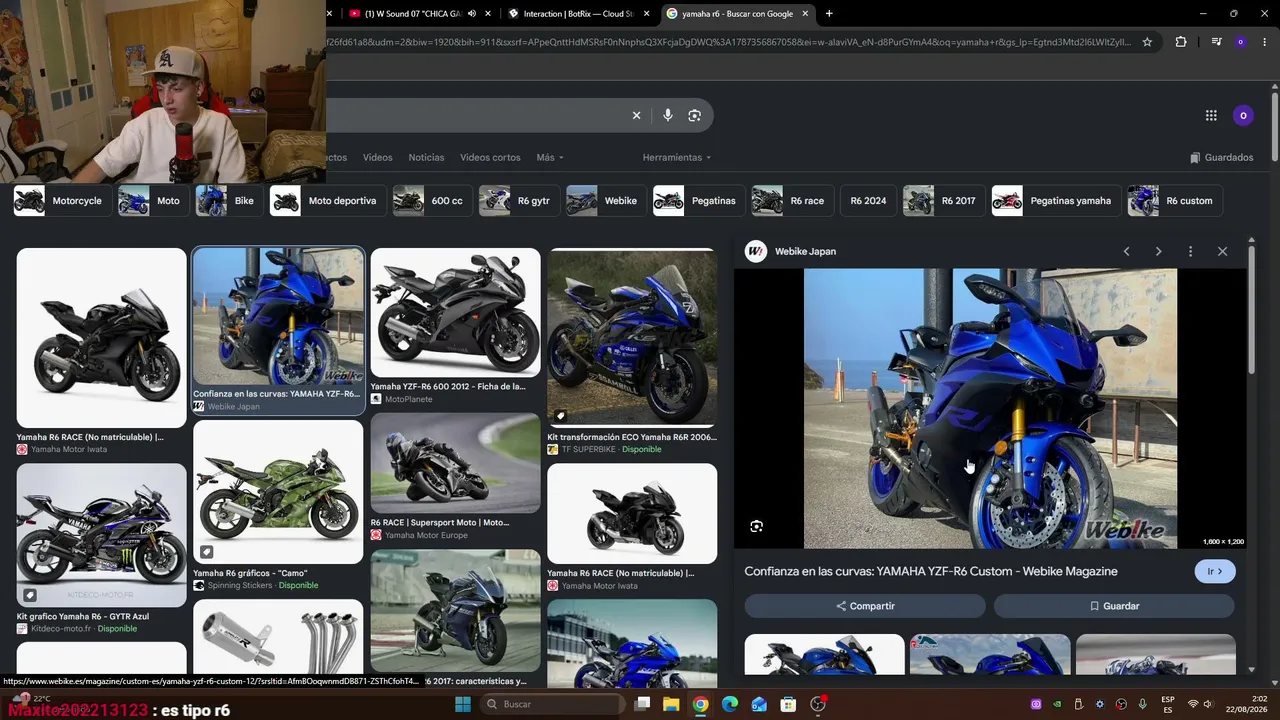Bookmark this page with the star icon
1280x720 pixels.
(x=1147, y=42)
